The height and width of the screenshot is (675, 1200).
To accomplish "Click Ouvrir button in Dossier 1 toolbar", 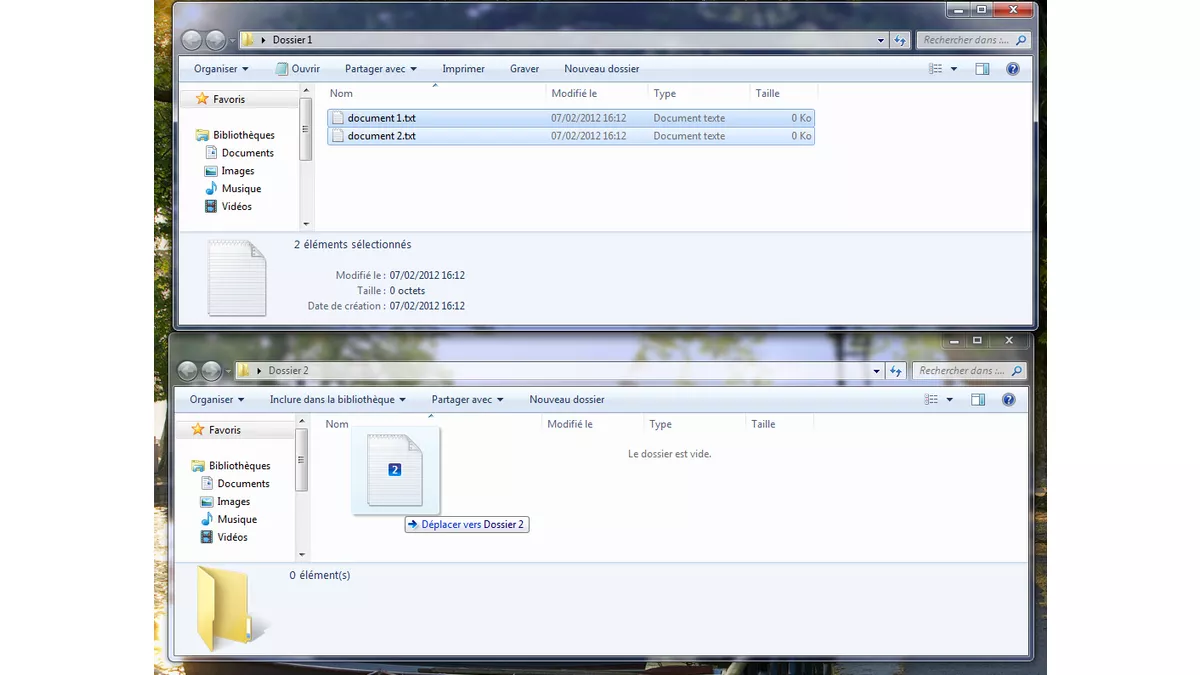I will (x=297, y=69).
